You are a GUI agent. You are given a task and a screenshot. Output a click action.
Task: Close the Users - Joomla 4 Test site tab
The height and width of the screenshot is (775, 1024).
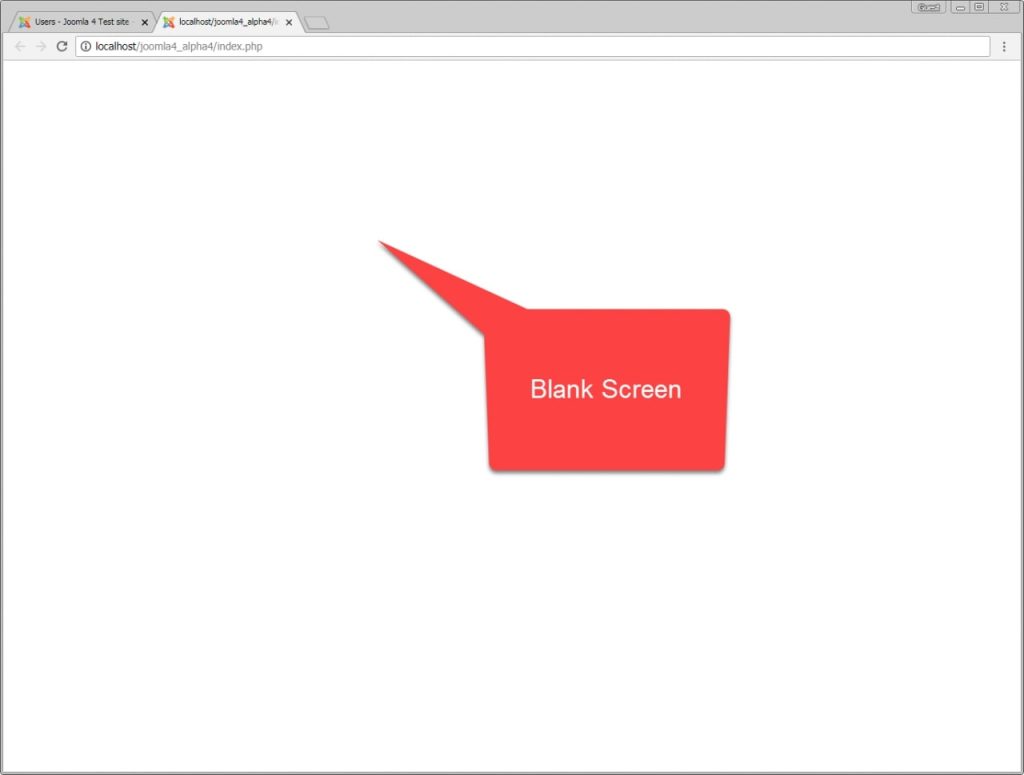coord(145,22)
